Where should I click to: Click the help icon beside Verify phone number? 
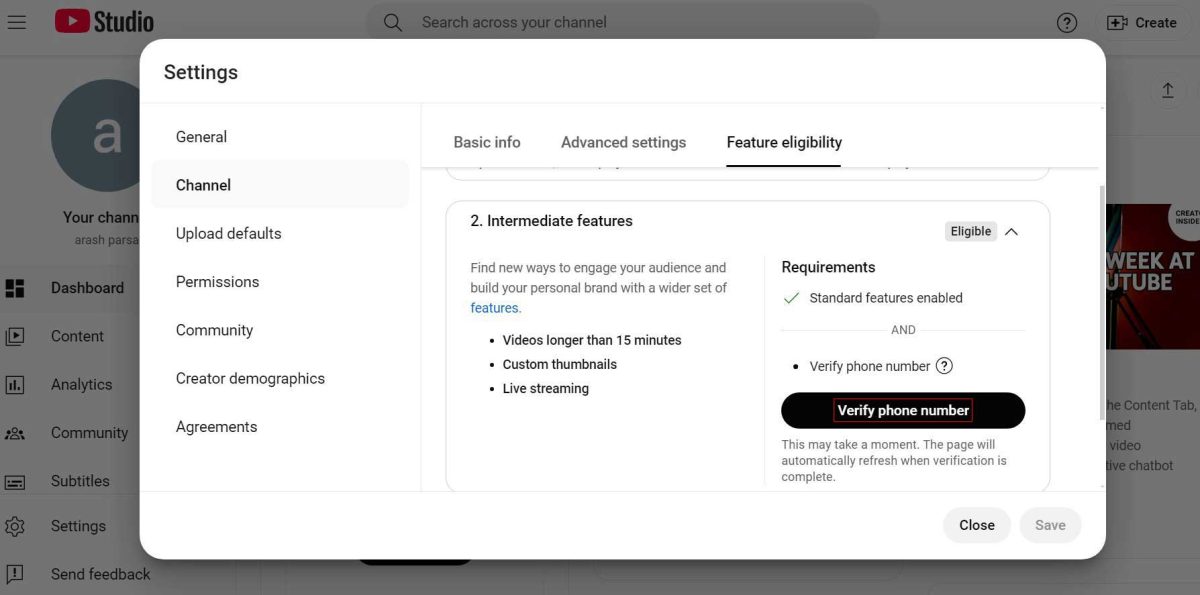pos(944,366)
